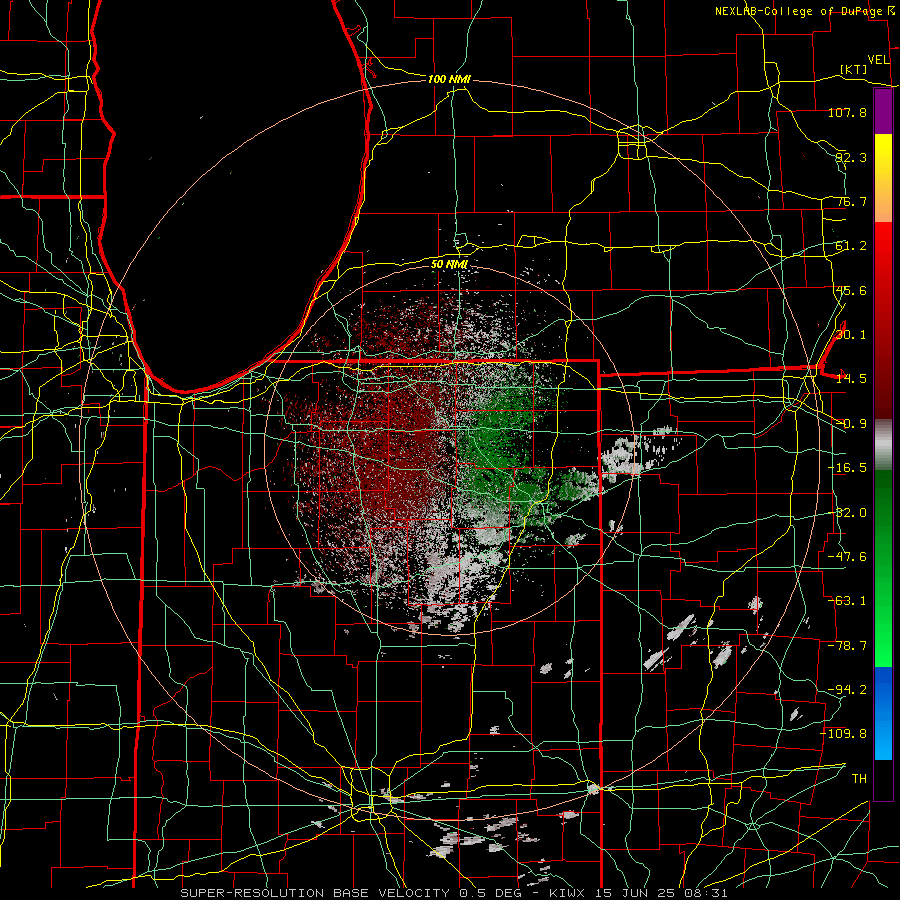
Task: Click the Super-Resolution Base Velocity caption
Action: tap(454, 893)
